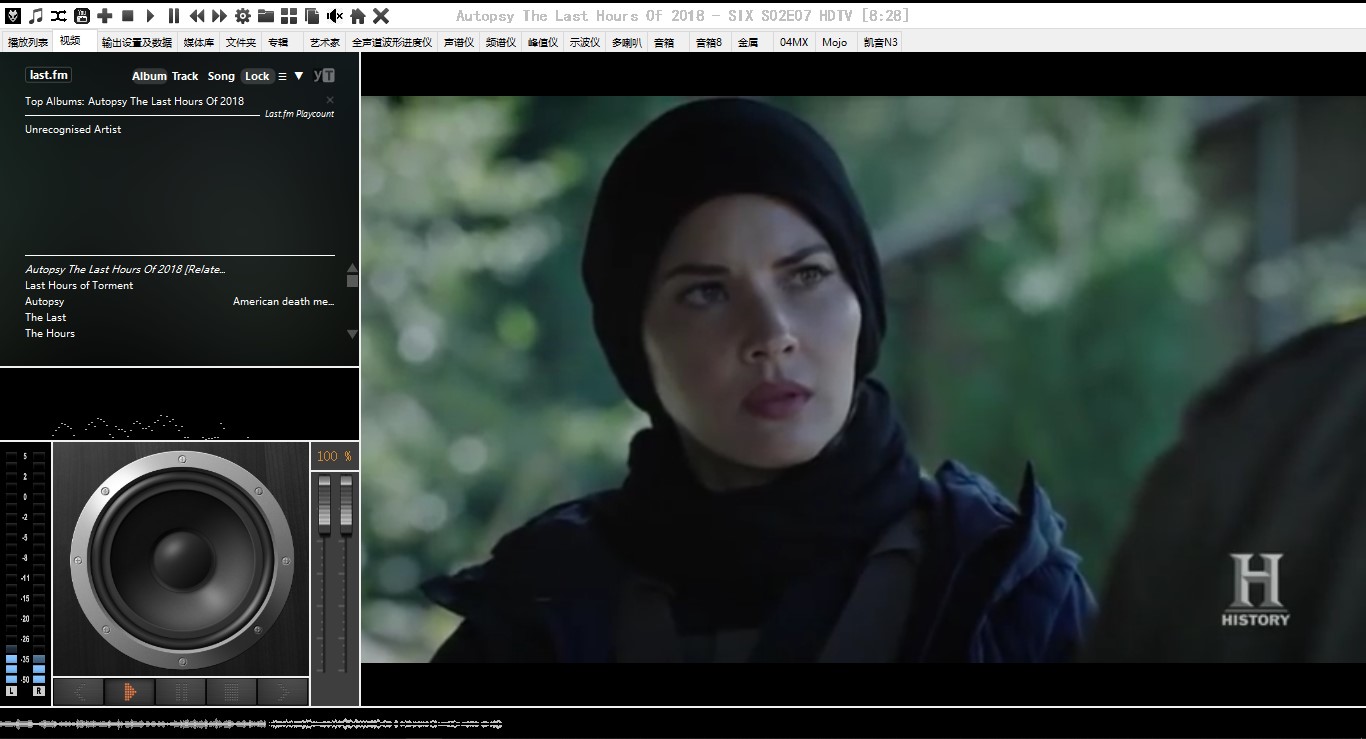The width and height of the screenshot is (1366, 739).
Task: Mute audio with speaker icon
Action: [x=335, y=16]
